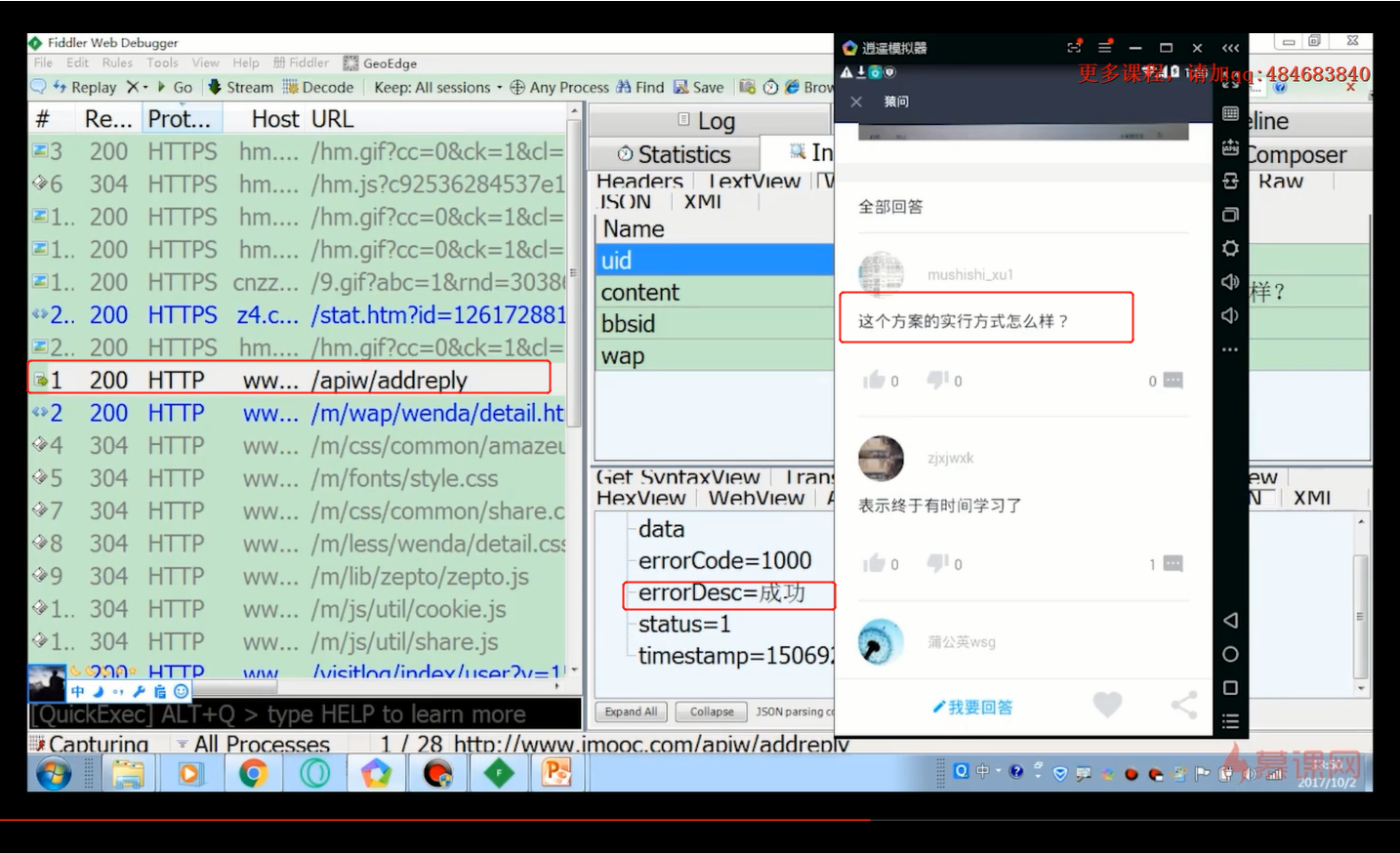Open comments on the zjxjwxk answer
1400x853 pixels.
click(1173, 564)
